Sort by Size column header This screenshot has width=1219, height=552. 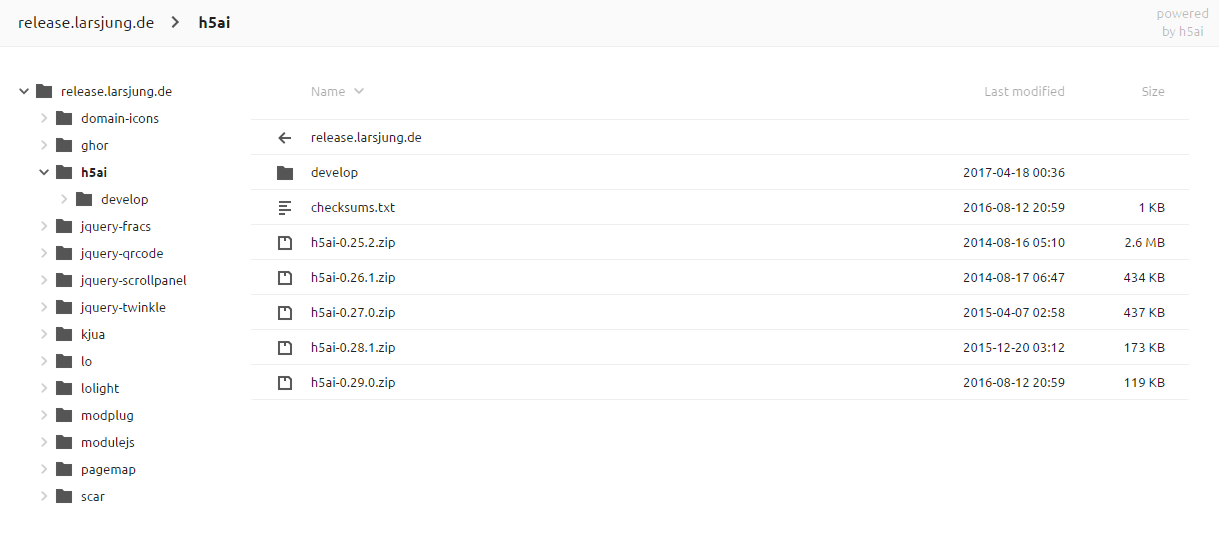(x=1153, y=92)
